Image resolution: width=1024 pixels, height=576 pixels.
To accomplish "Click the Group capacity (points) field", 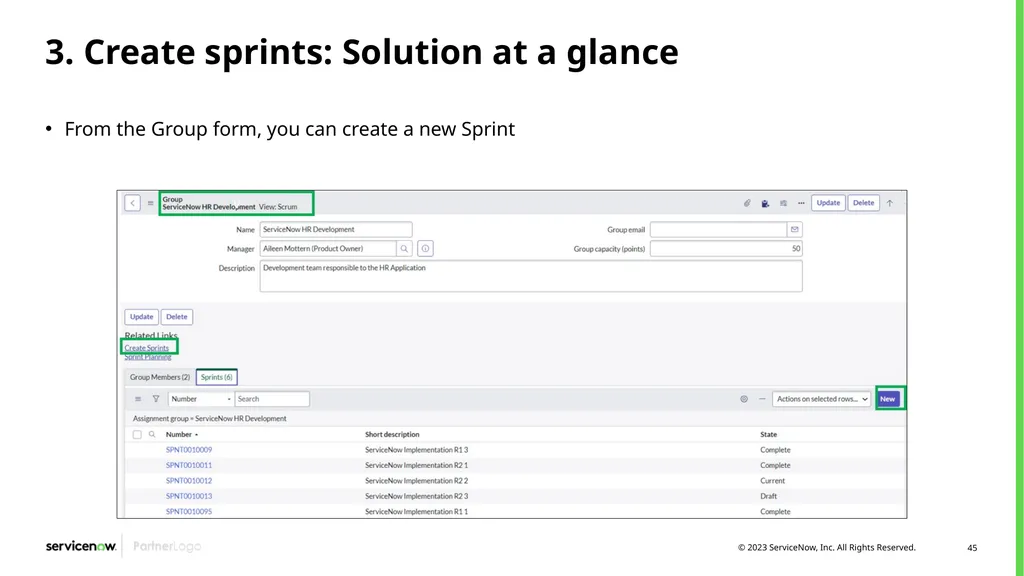I will (x=726, y=249).
